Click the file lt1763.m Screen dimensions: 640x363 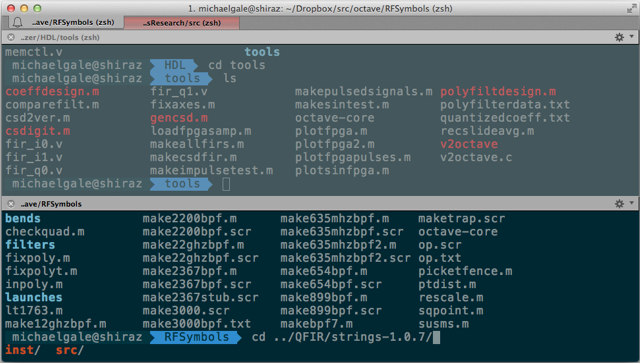34,311
